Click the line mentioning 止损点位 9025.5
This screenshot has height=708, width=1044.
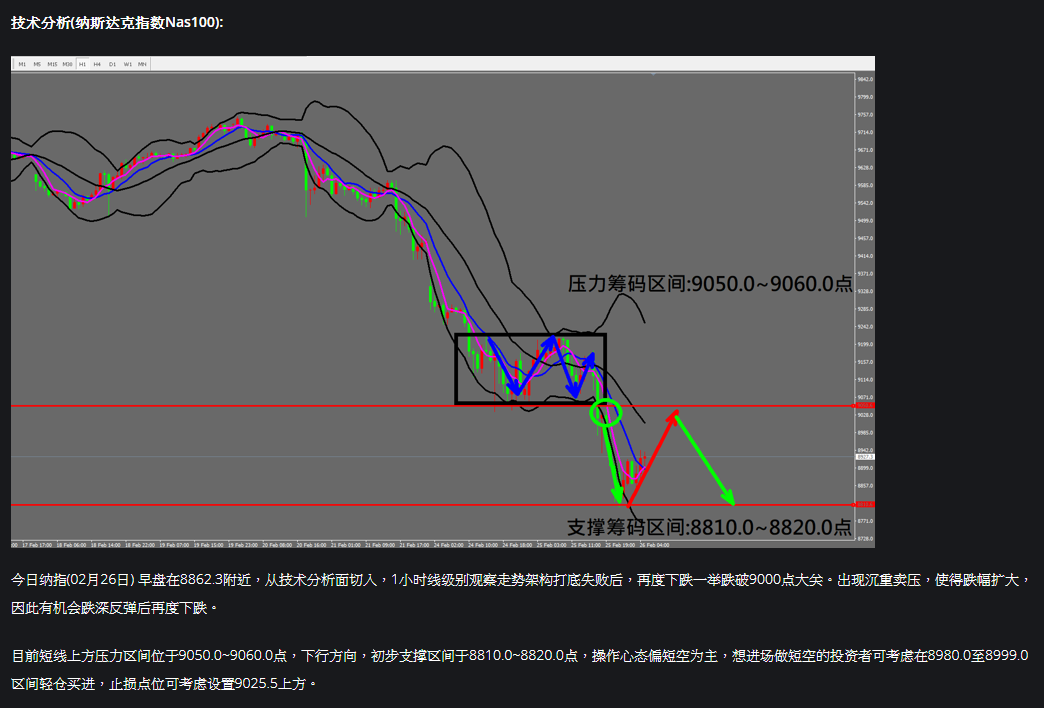pos(164,684)
